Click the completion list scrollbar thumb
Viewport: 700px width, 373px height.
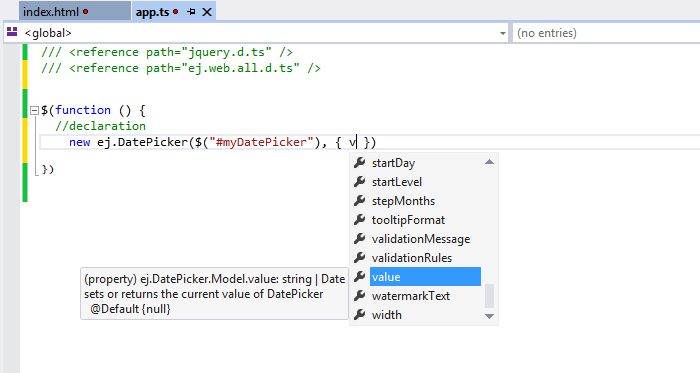point(489,296)
